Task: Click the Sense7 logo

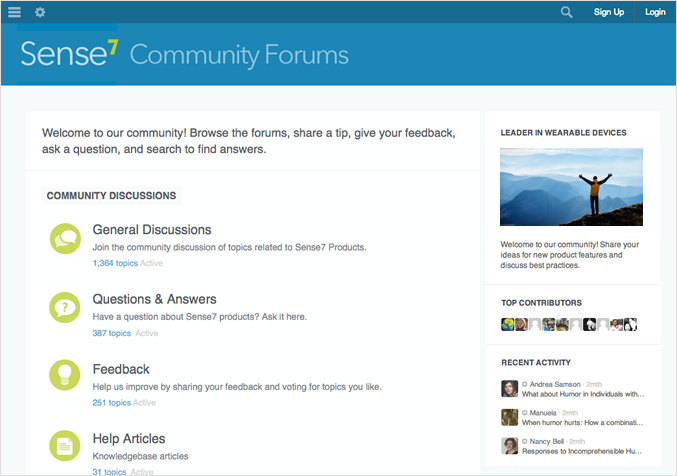Action: point(69,54)
